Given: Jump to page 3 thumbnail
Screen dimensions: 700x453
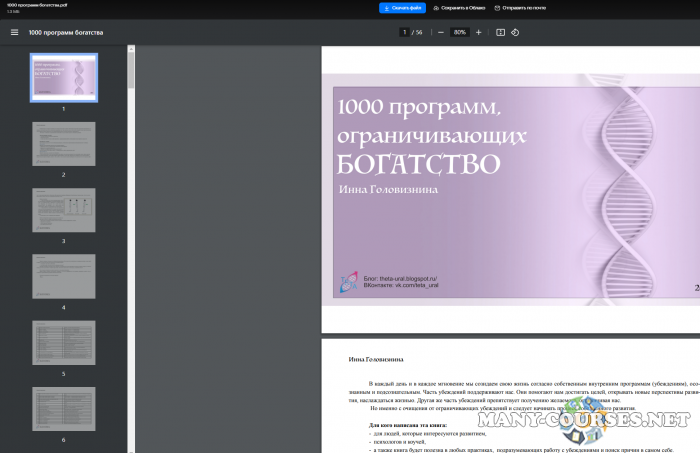Looking at the screenshot, I should [64, 210].
